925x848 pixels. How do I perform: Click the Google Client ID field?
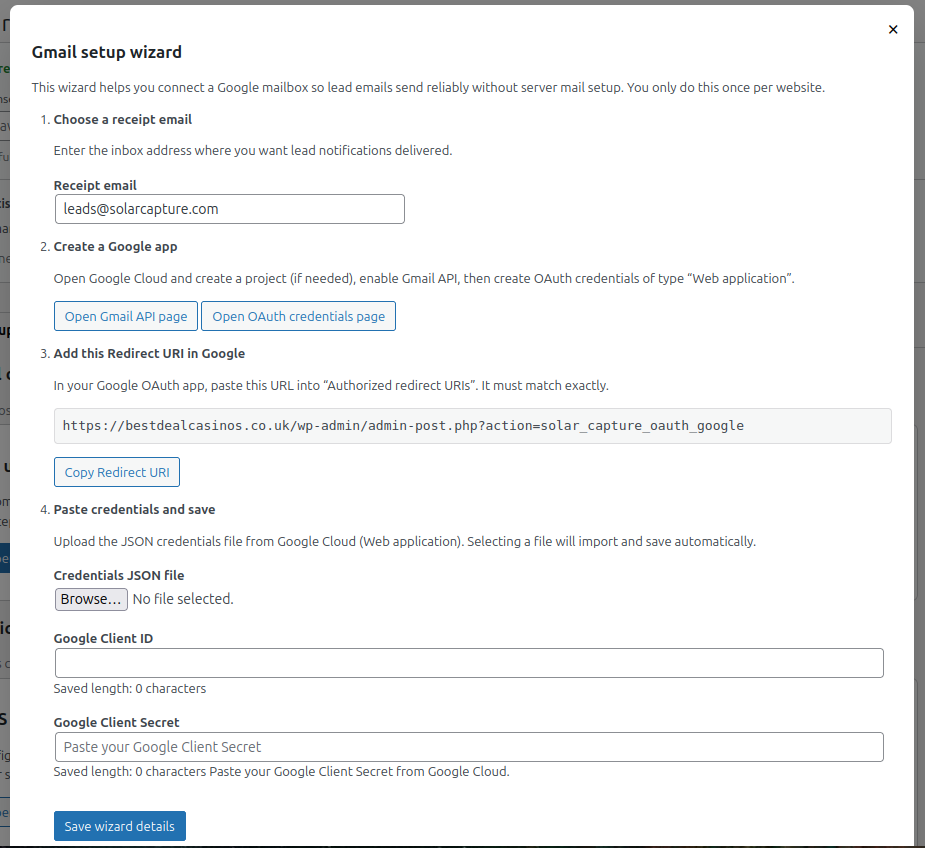click(x=469, y=663)
